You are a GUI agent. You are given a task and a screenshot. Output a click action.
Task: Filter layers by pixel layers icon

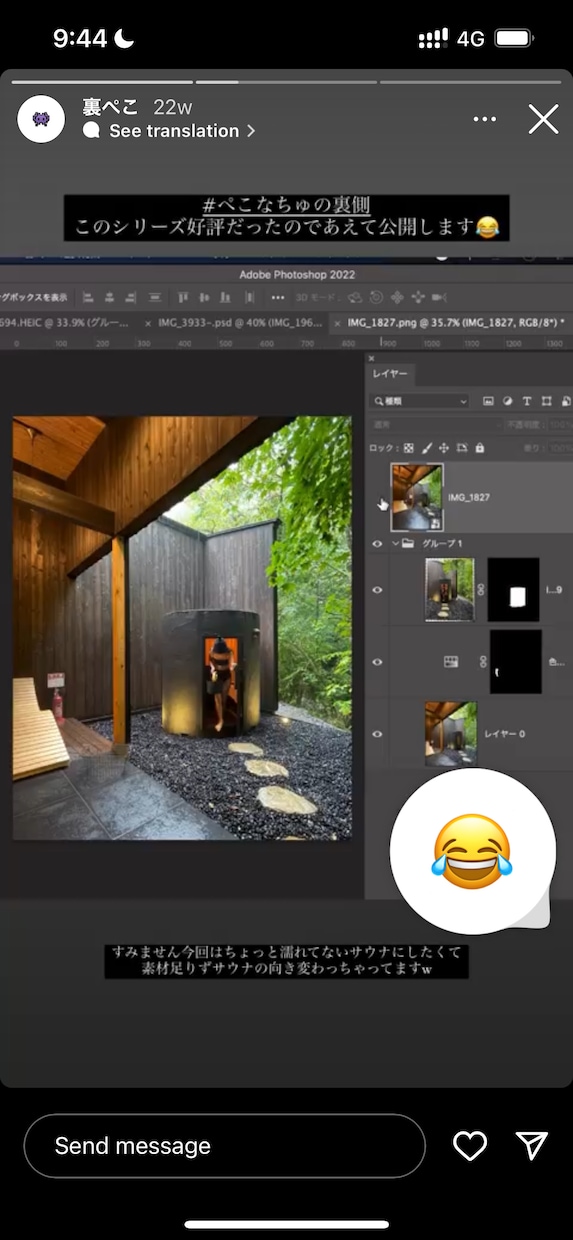tap(488, 401)
